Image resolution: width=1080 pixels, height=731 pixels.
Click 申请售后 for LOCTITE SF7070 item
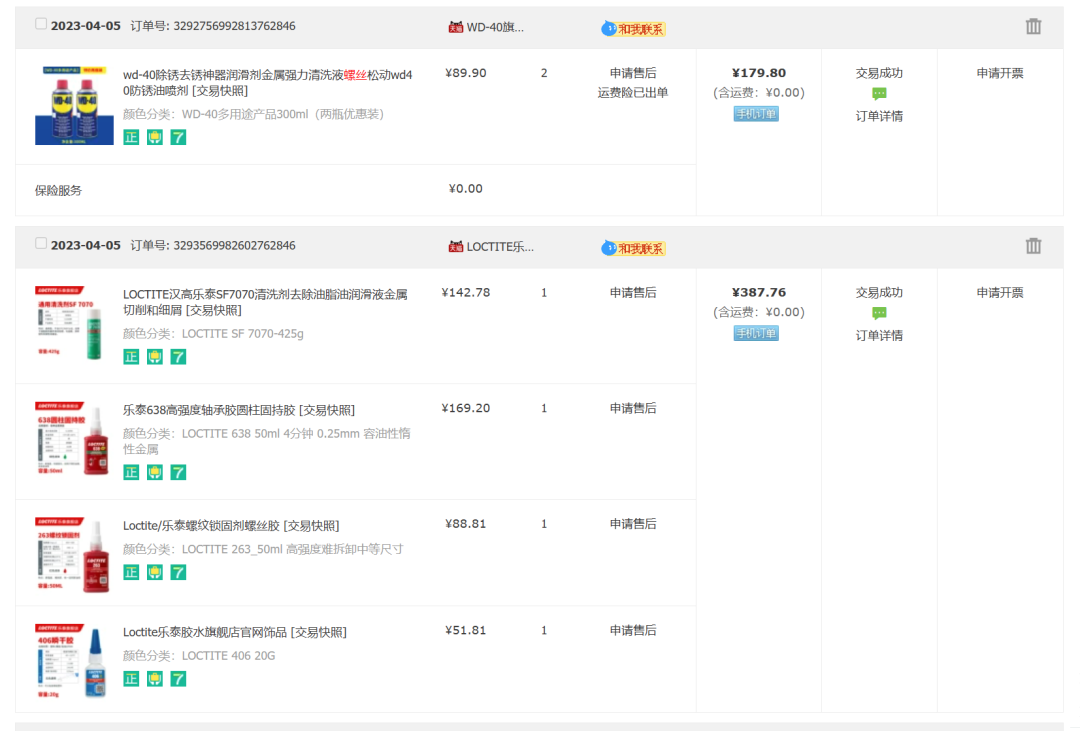tap(632, 293)
